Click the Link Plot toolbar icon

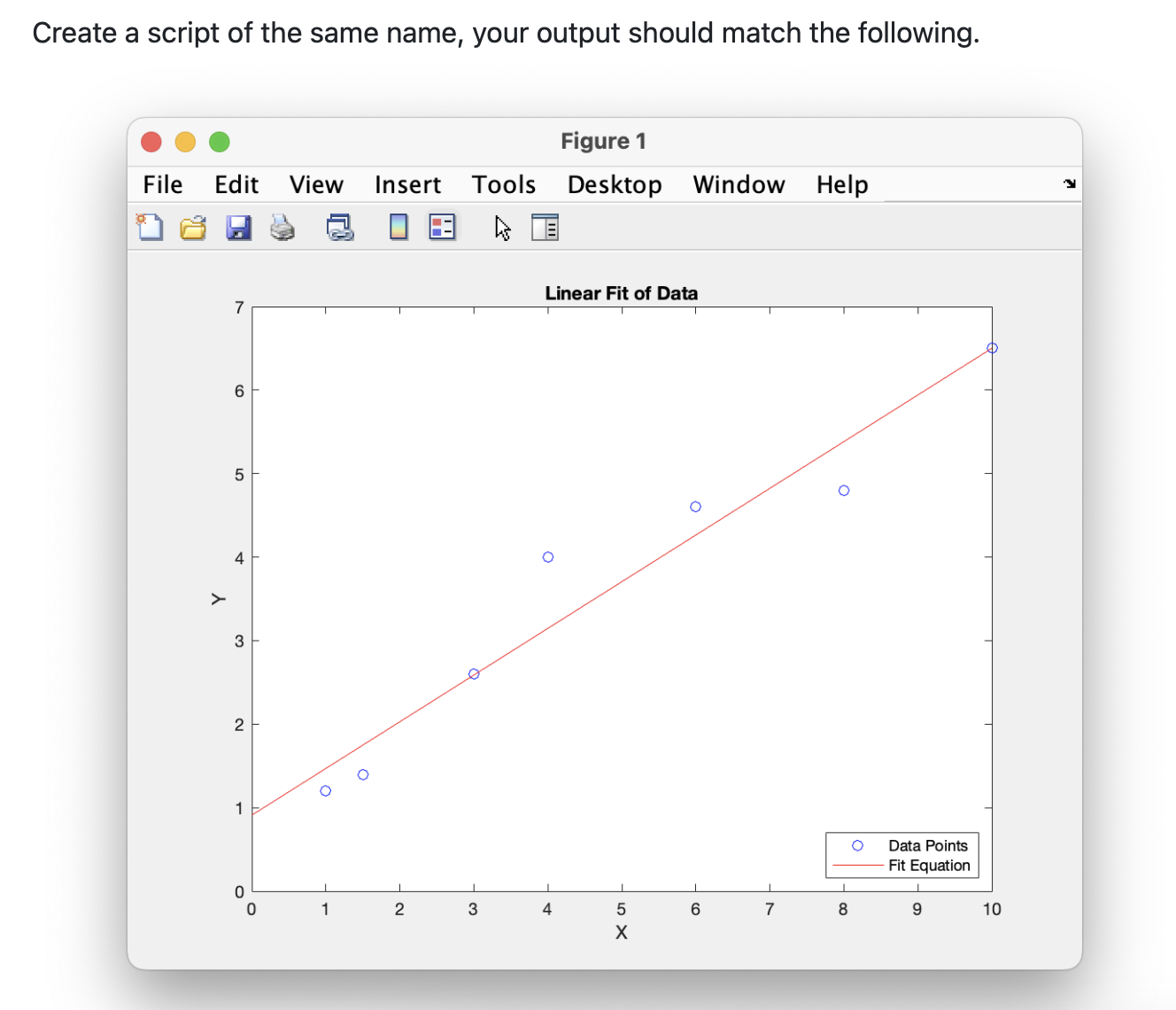click(339, 227)
